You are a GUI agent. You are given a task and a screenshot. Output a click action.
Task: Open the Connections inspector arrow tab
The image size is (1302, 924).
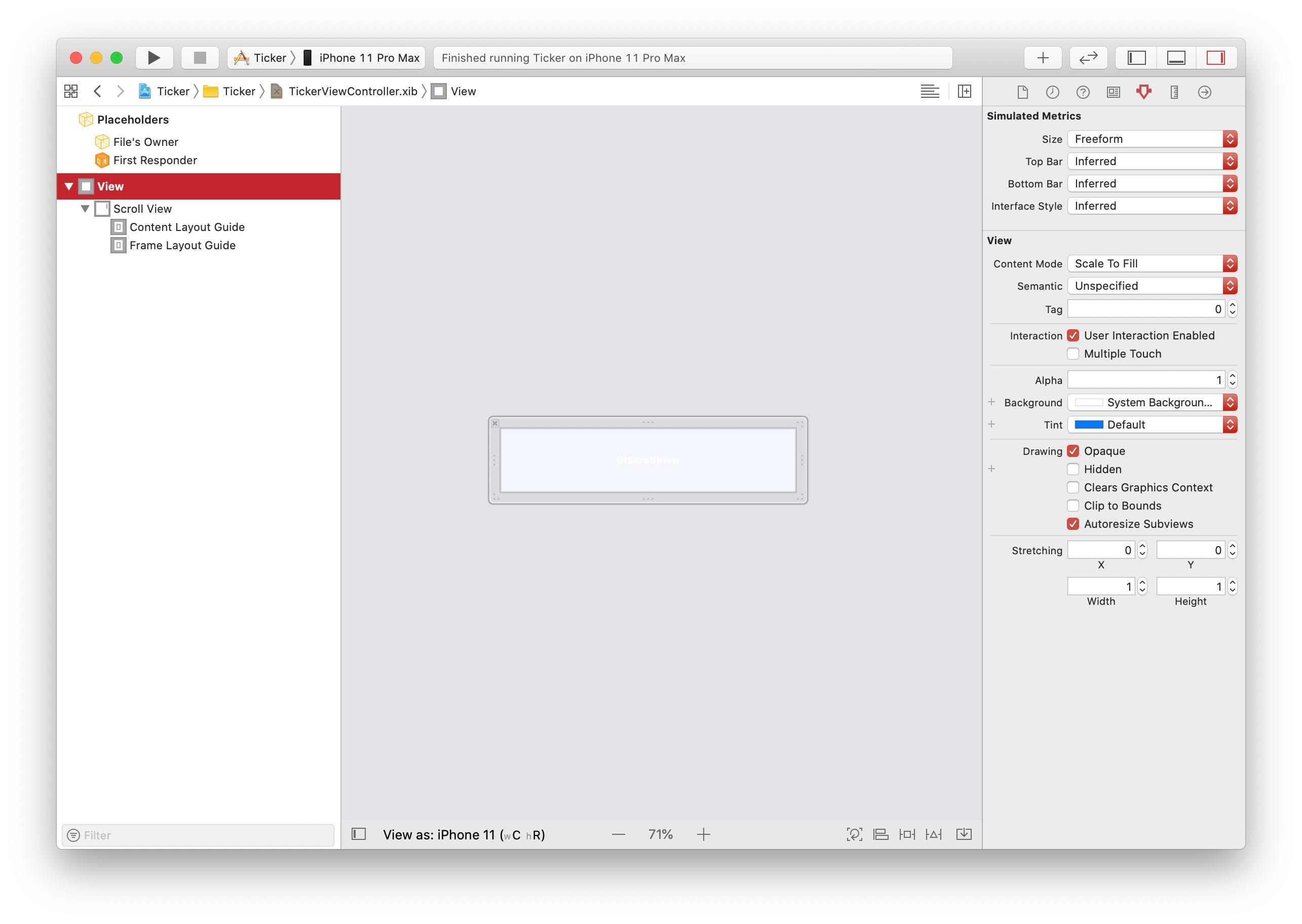[1204, 92]
